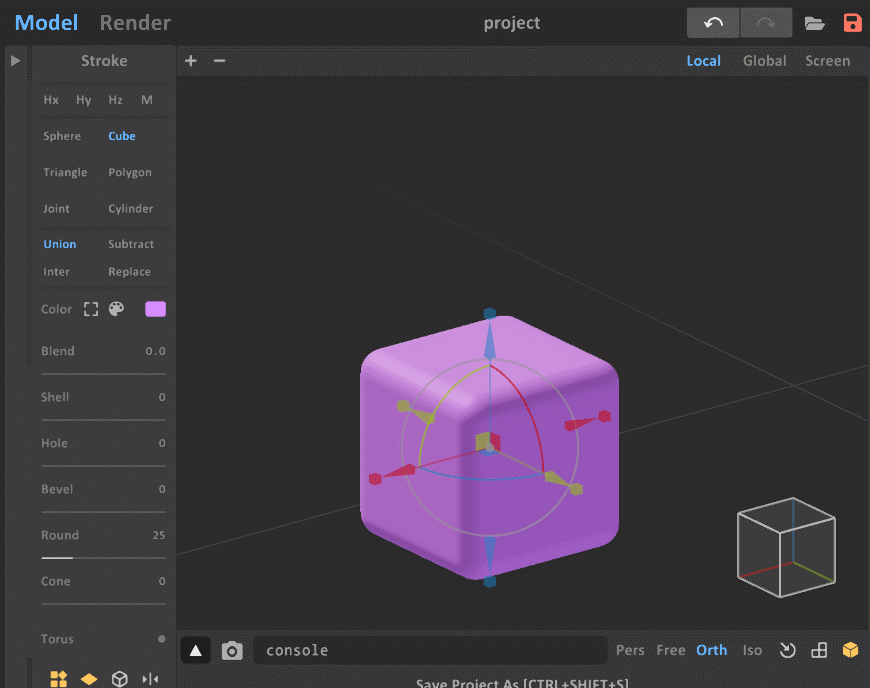The height and width of the screenshot is (688, 870).
Task: Open project using the folder icon
Action: coord(815,23)
